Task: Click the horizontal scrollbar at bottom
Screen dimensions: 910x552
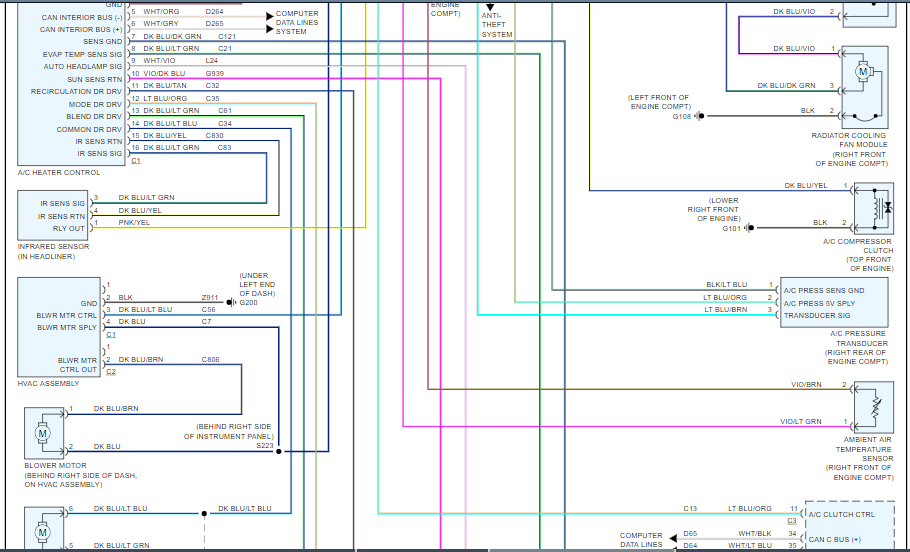Action: pyautogui.click(x=455, y=550)
